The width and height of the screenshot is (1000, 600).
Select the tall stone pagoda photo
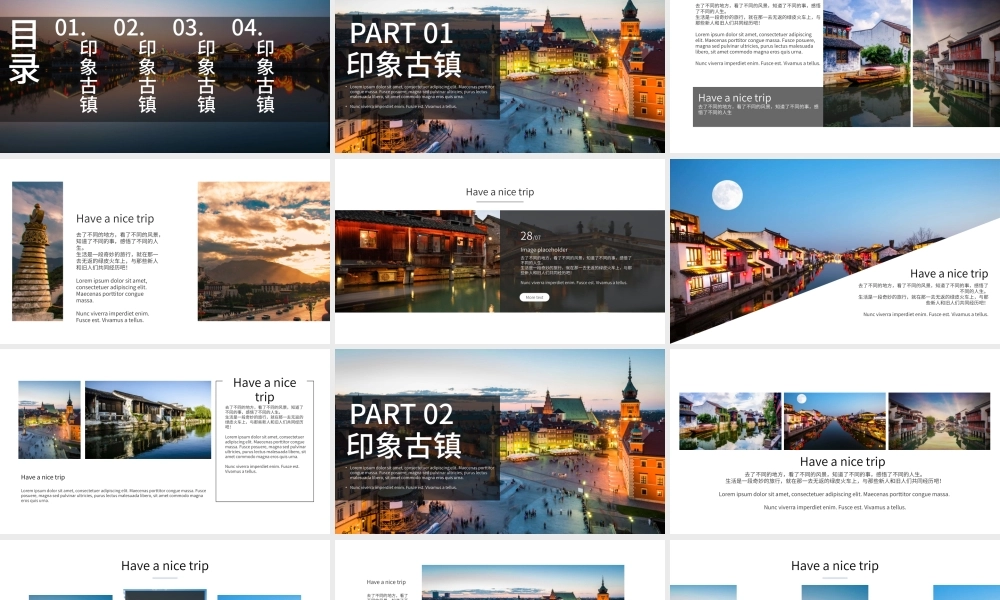37,251
